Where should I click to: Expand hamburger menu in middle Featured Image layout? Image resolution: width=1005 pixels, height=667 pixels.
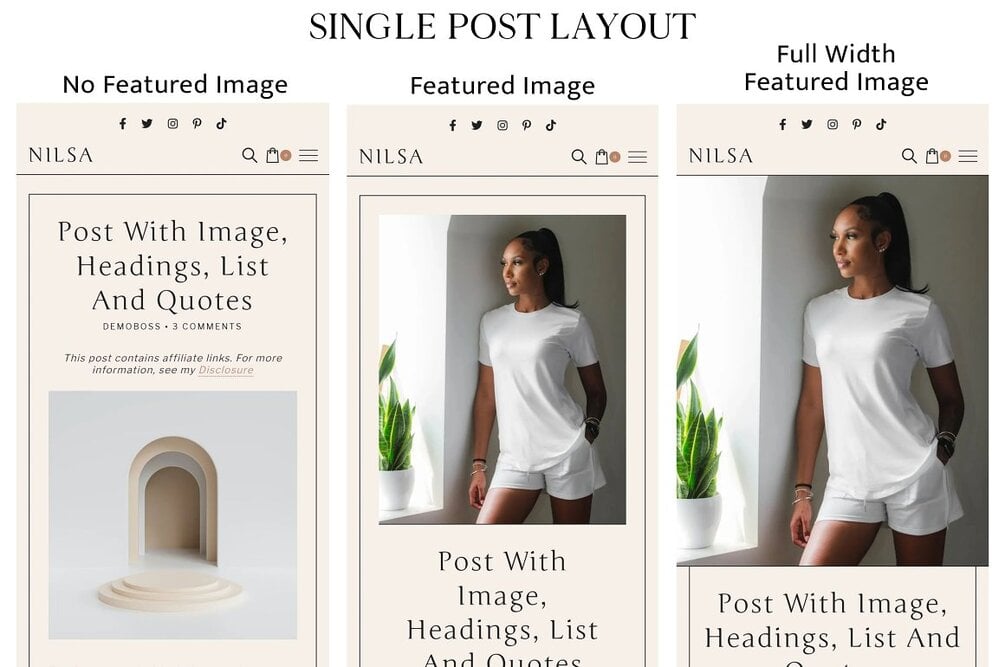[x=637, y=157]
